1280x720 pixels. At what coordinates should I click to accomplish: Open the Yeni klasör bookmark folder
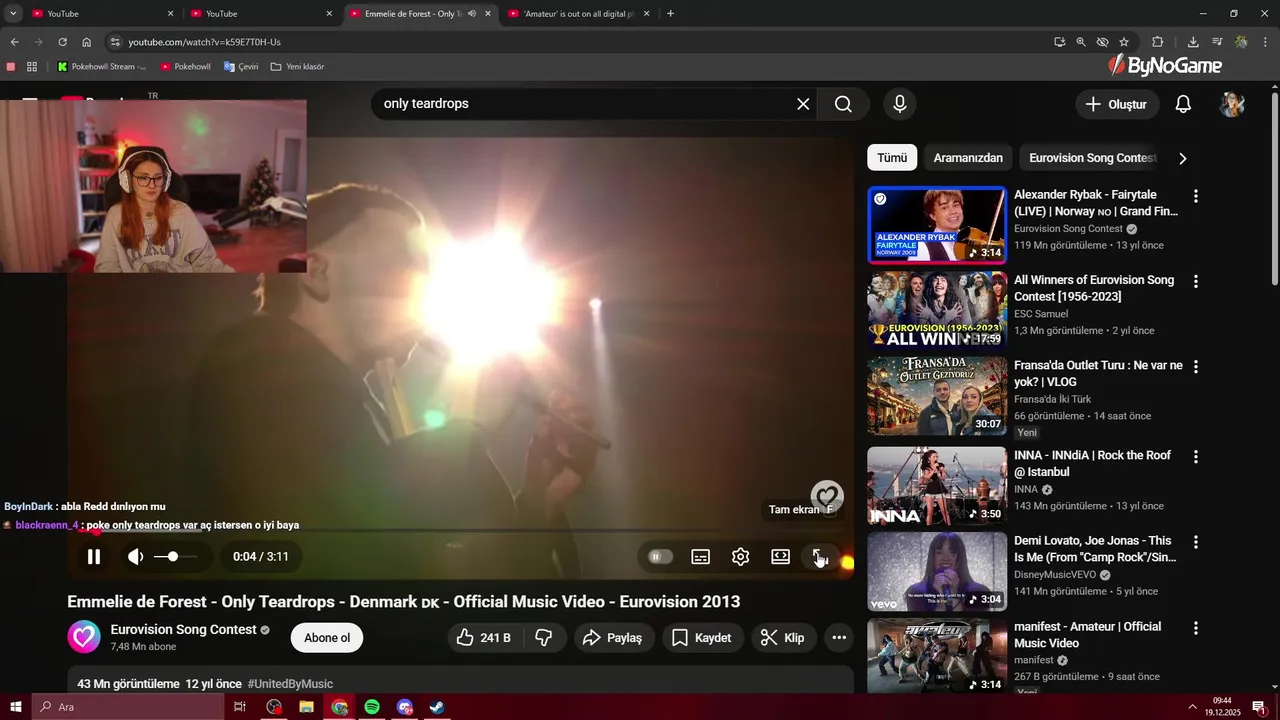click(297, 67)
